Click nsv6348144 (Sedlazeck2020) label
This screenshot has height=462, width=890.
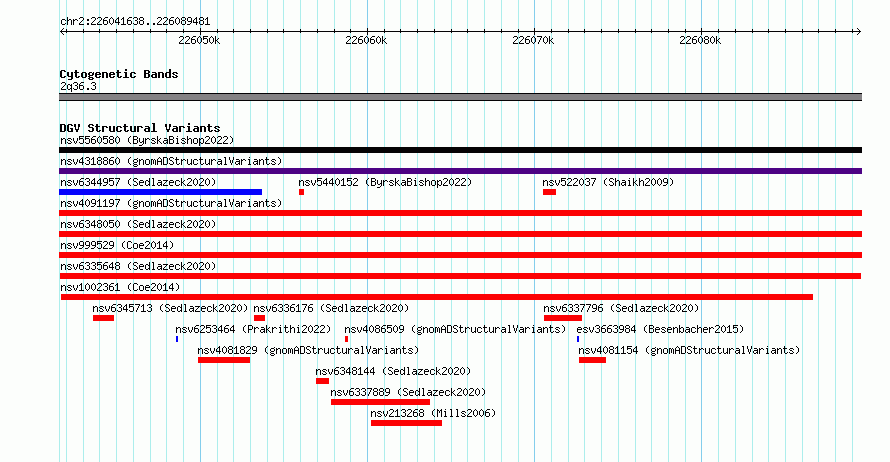tap(393, 371)
